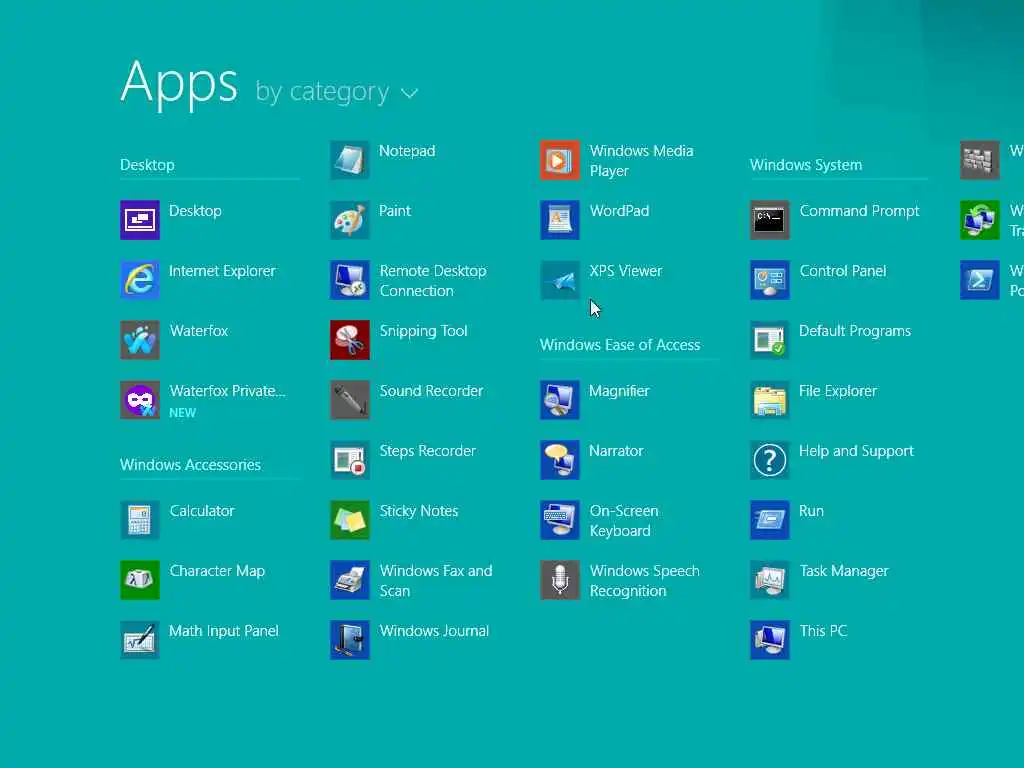Select the Desktop group header

pyautogui.click(x=148, y=165)
